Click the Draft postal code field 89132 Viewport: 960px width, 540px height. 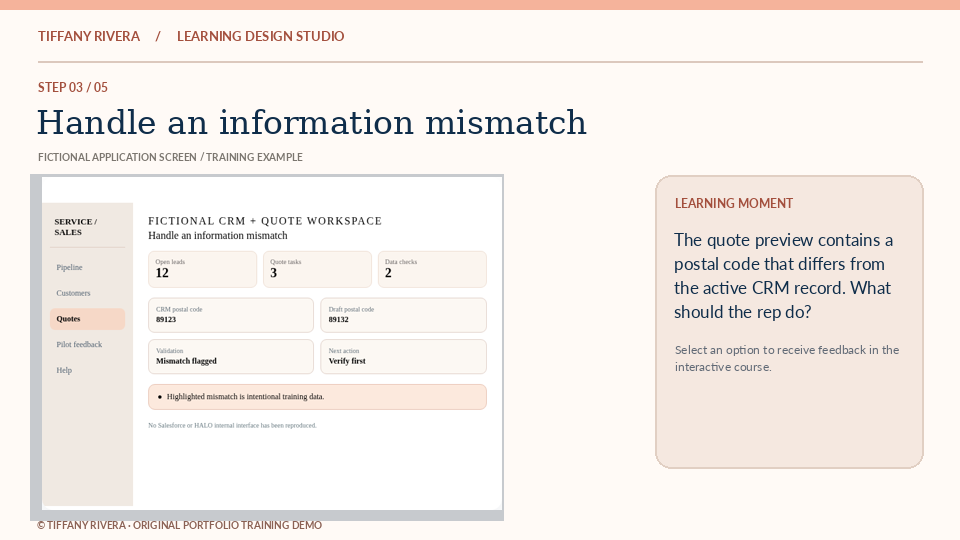click(403, 315)
